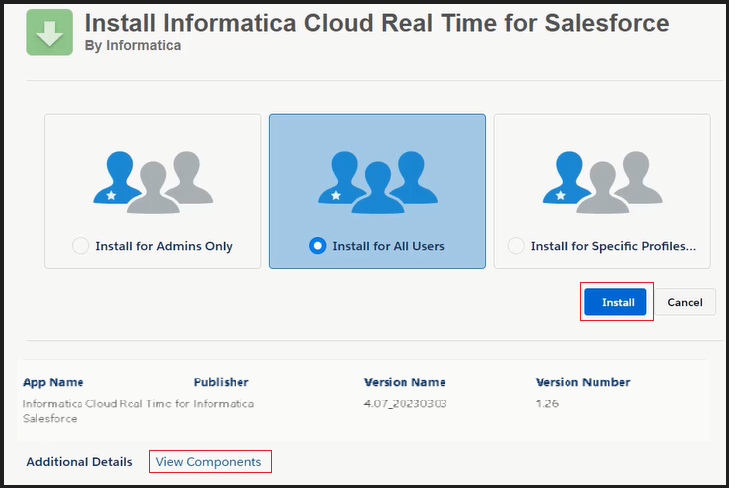Click the Version Name column header
The height and width of the screenshot is (488, 737).
pyautogui.click(x=405, y=382)
